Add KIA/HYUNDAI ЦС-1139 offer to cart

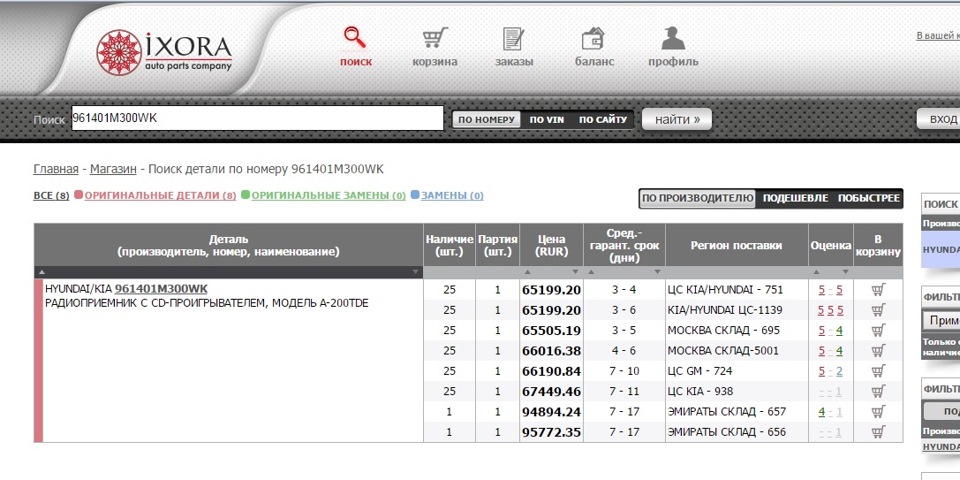(878, 310)
